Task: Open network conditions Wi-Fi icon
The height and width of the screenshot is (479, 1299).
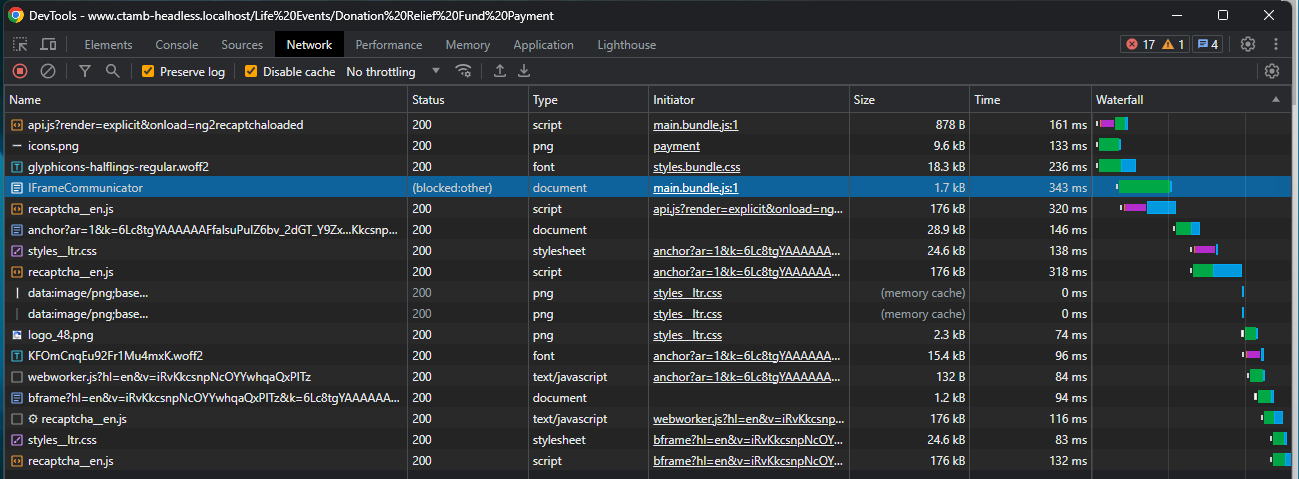Action: 463,71
